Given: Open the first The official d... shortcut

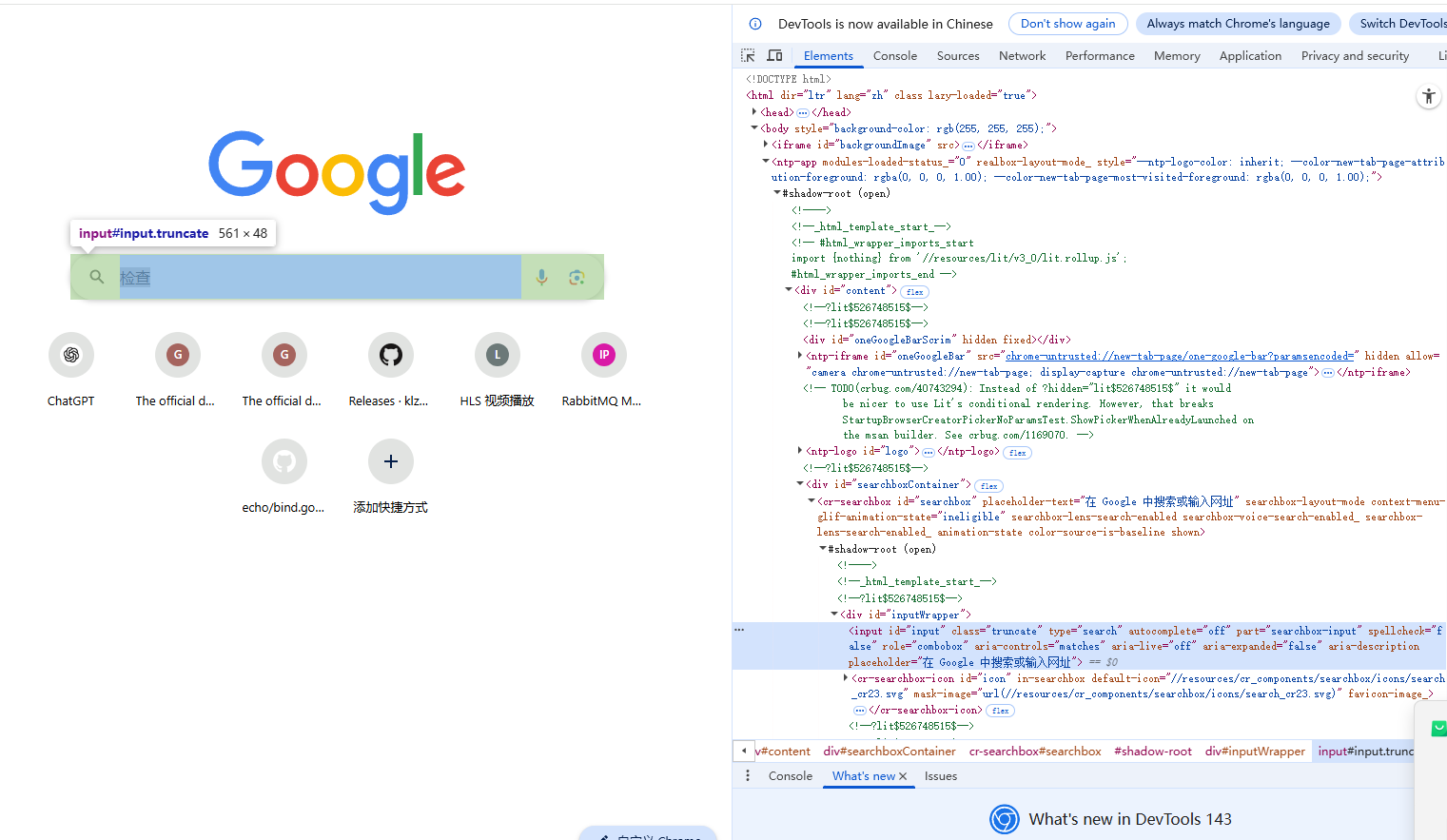Looking at the screenshot, I should click(177, 371).
